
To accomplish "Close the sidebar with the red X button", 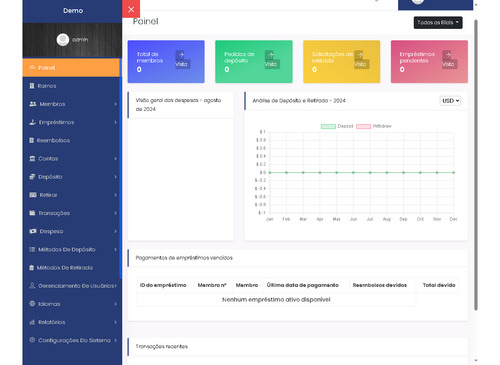I will pos(131,9).
